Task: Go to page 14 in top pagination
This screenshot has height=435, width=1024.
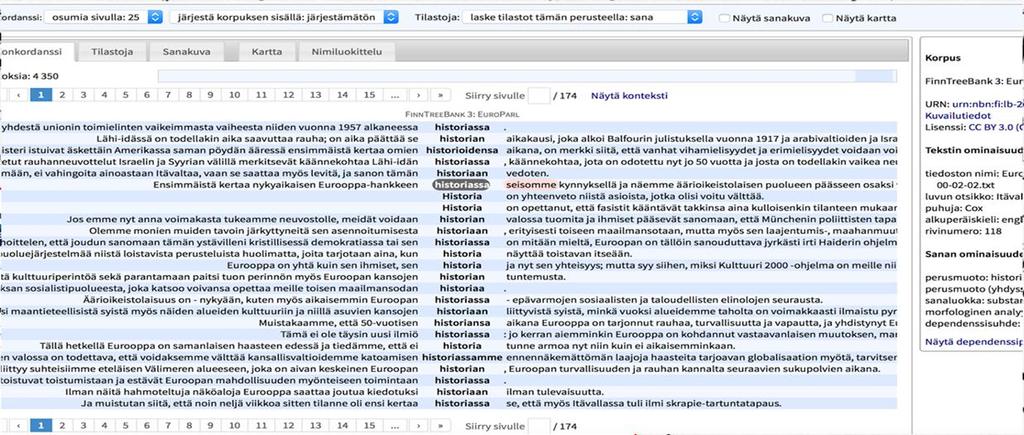Action: (x=342, y=95)
